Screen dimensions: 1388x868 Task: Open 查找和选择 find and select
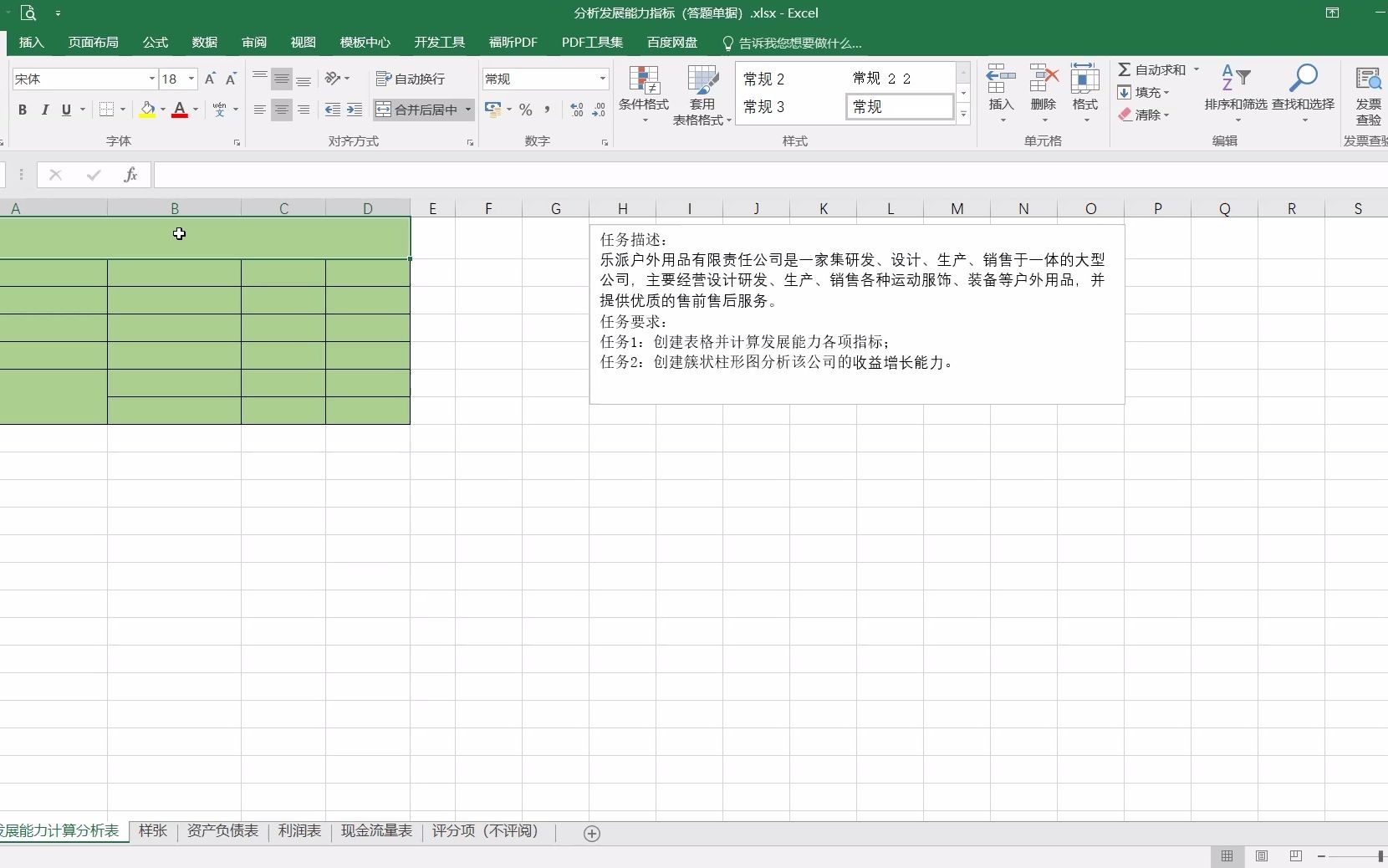pyautogui.click(x=1303, y=94)
